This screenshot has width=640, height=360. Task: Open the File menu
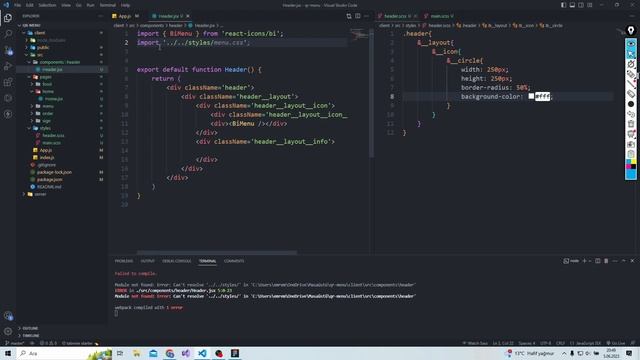pyautogui.click(x=18, y=5)
